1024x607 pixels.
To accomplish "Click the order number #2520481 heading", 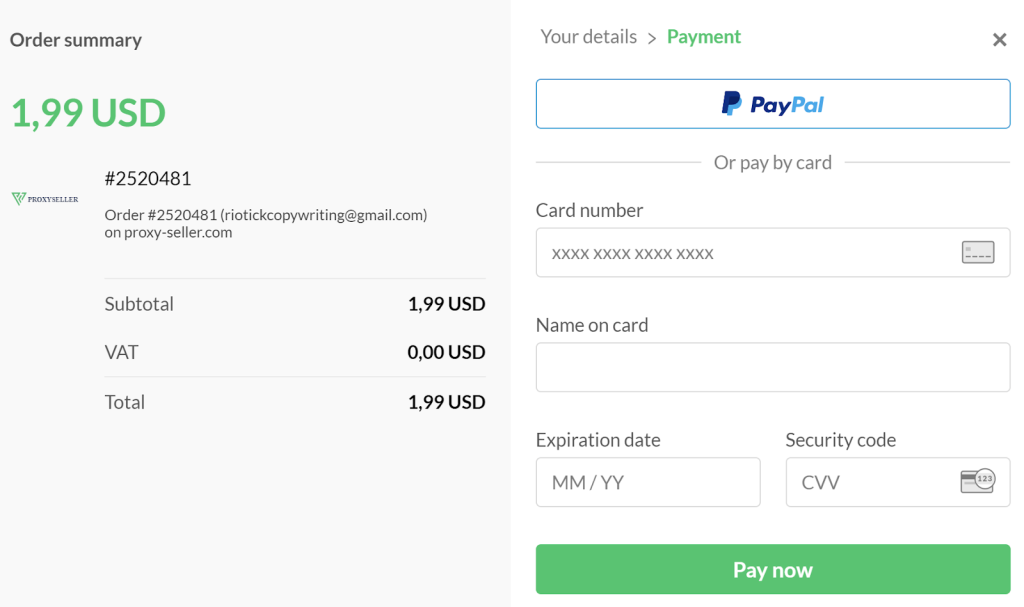I will [x=148, y=178].
